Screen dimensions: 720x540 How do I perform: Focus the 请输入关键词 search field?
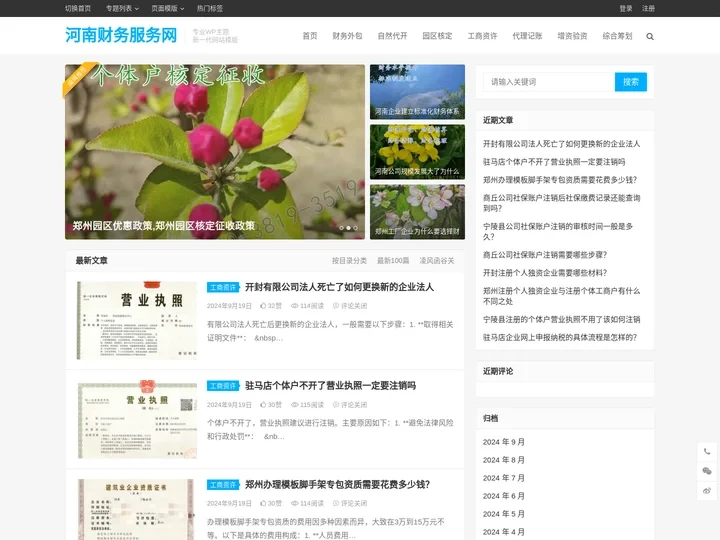point(549,82)
